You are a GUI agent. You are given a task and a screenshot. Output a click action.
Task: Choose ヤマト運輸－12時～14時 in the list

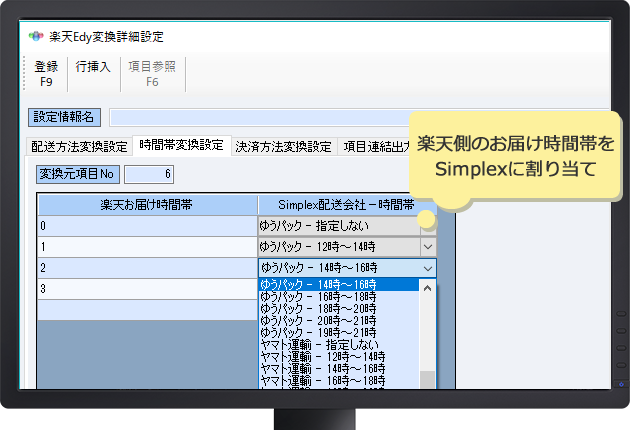pyautogui.click(x=339, y=357)
